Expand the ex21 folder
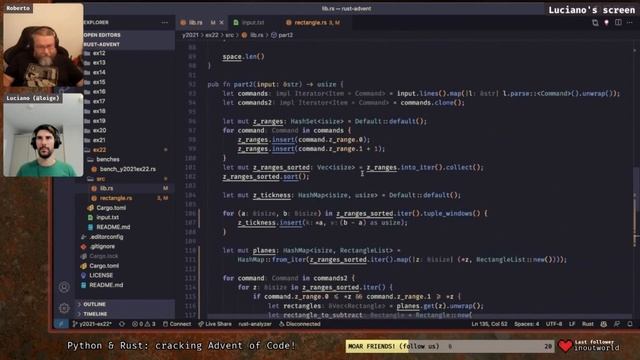 pos(99,140)
